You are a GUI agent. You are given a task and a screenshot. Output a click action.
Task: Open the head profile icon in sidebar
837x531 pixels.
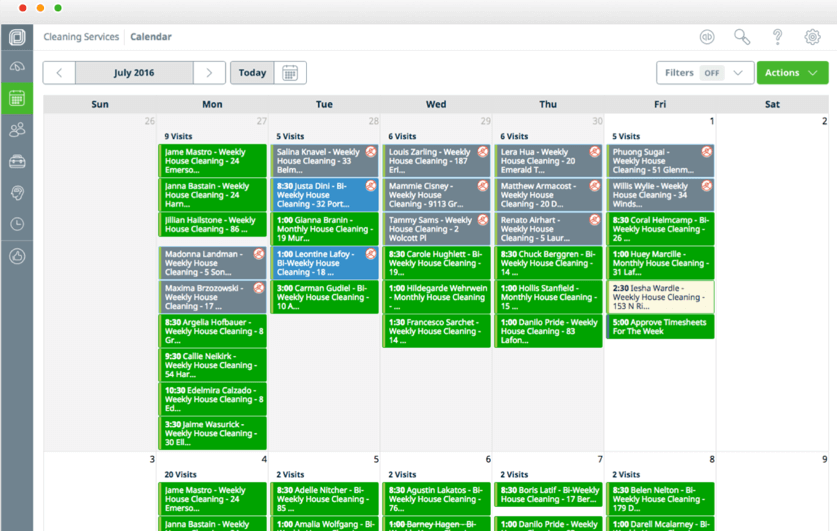tap(17, 193)
